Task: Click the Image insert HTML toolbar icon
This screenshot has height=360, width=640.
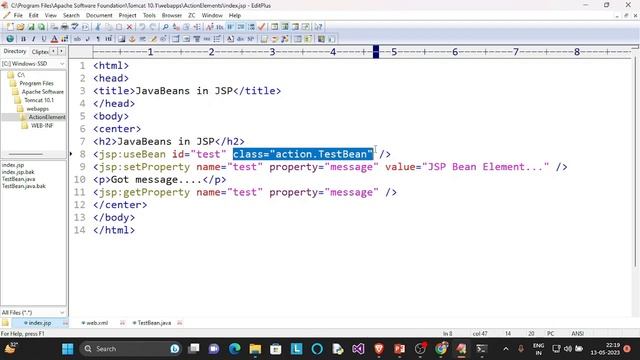Action: click(x=122, y=39)
